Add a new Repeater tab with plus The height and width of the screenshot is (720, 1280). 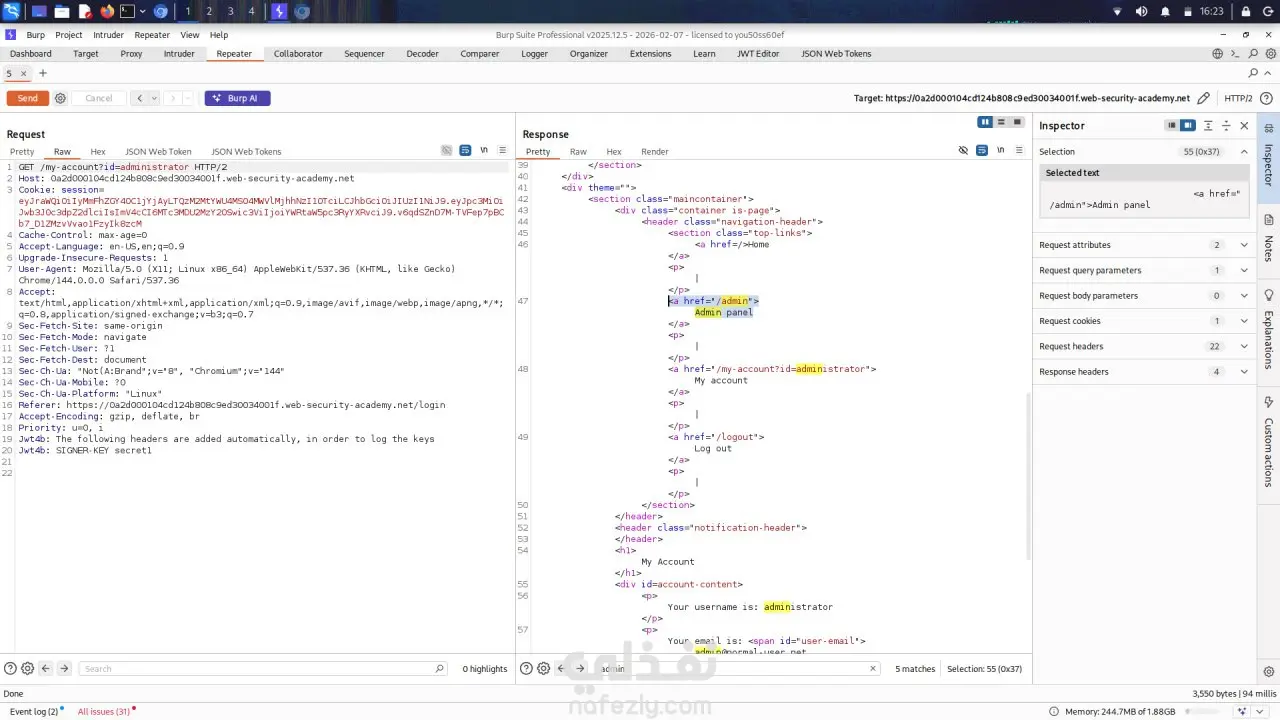click(42, 73)
